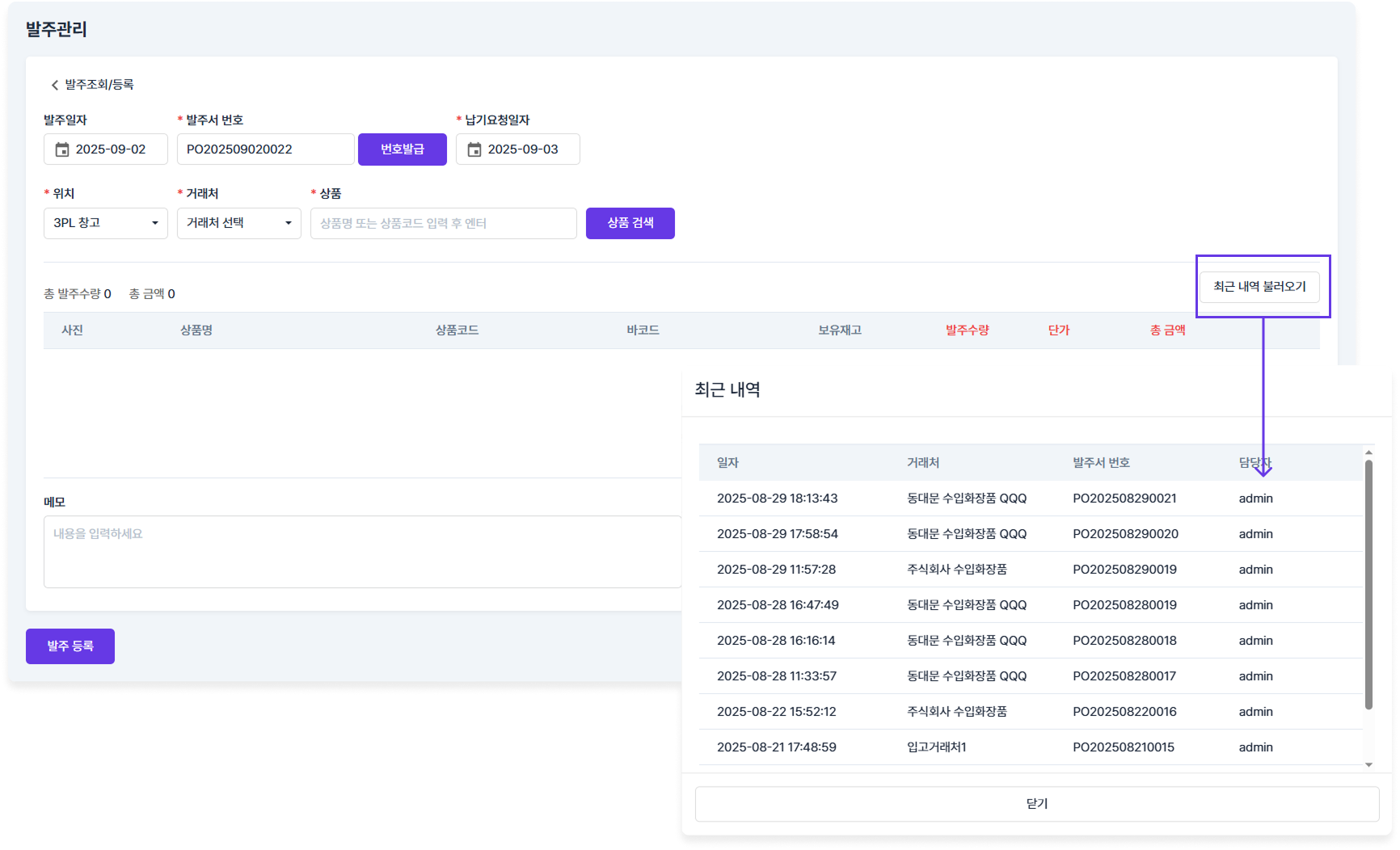This screenshot has width=1400, height=850.
Task: Click the 상품 search text field
Action: (443, 223)
